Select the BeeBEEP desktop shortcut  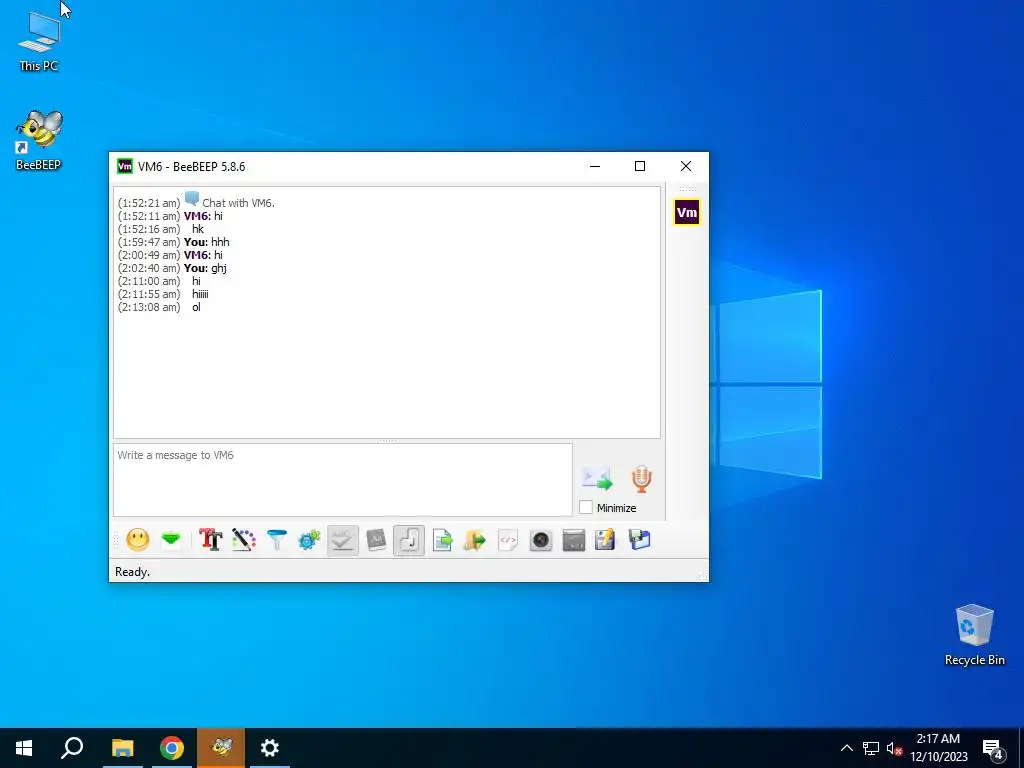[x=39, y=140]
